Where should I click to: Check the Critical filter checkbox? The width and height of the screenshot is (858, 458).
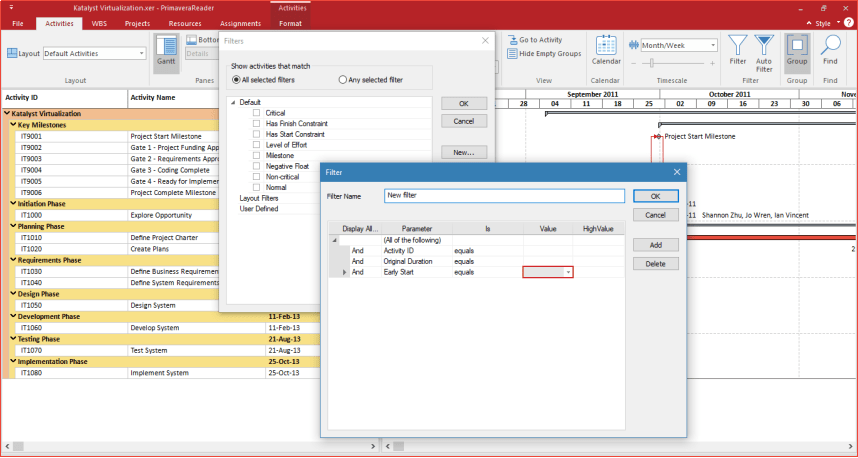[256, 113]
